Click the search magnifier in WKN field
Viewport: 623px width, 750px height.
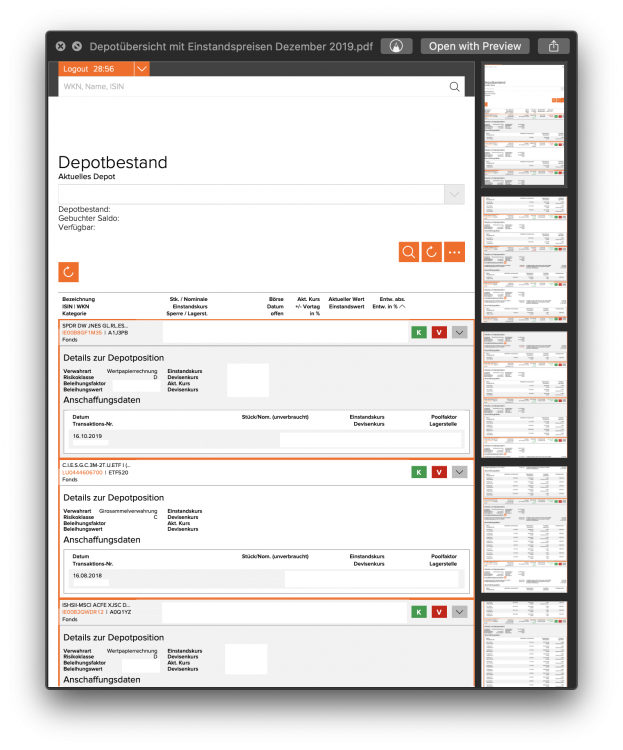454,87
